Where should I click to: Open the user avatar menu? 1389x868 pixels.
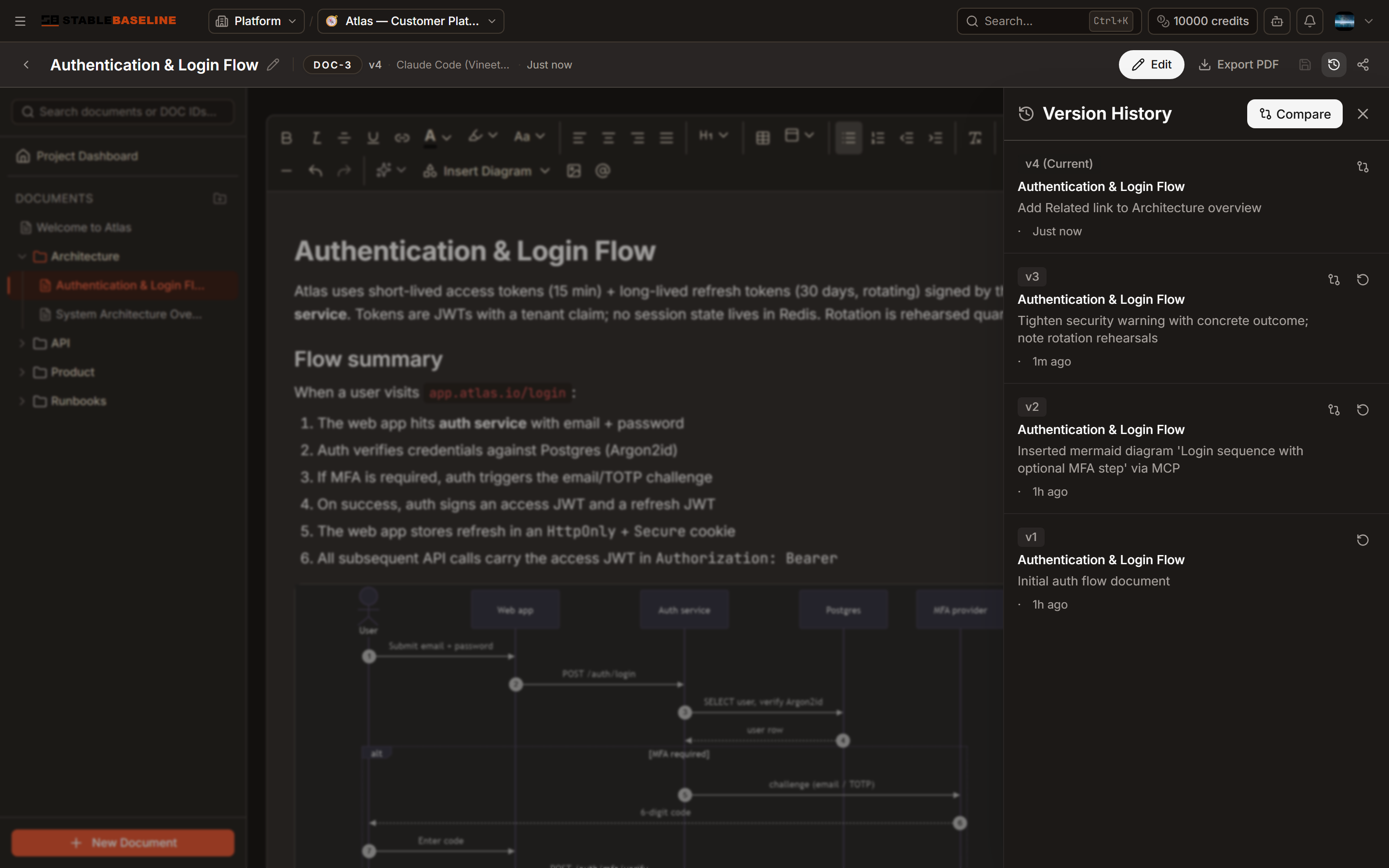tap(1353, 21)
